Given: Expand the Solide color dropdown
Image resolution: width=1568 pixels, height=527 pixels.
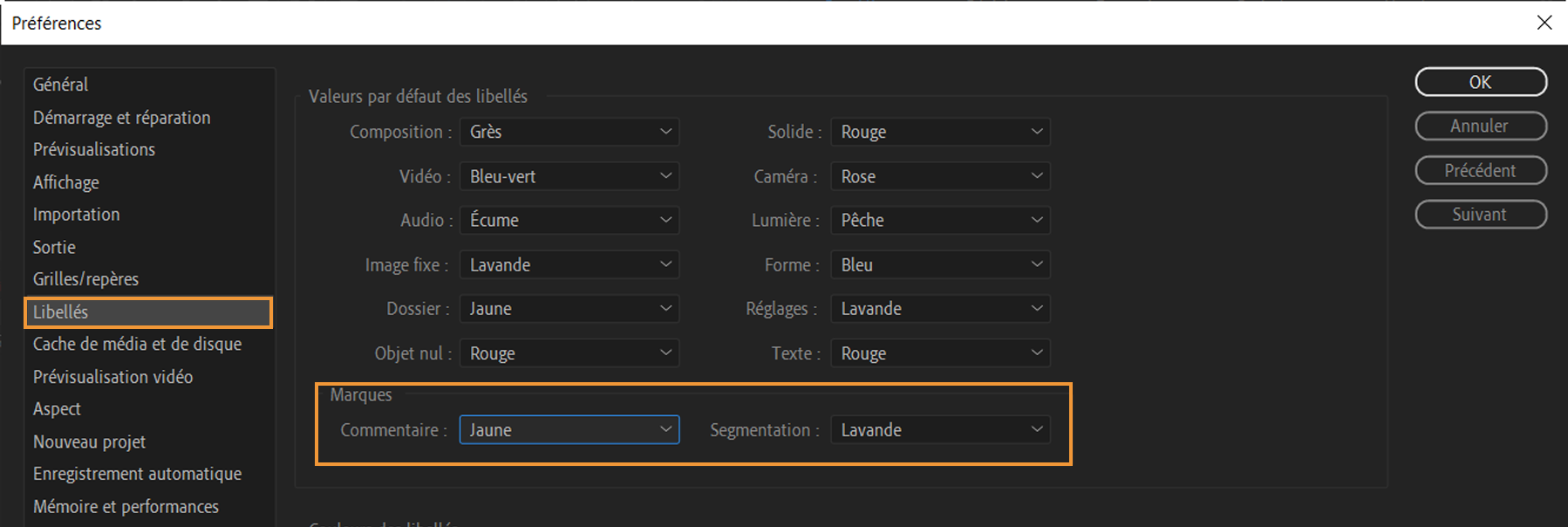Looking at the screenshot, I should (x=940, y=132).
